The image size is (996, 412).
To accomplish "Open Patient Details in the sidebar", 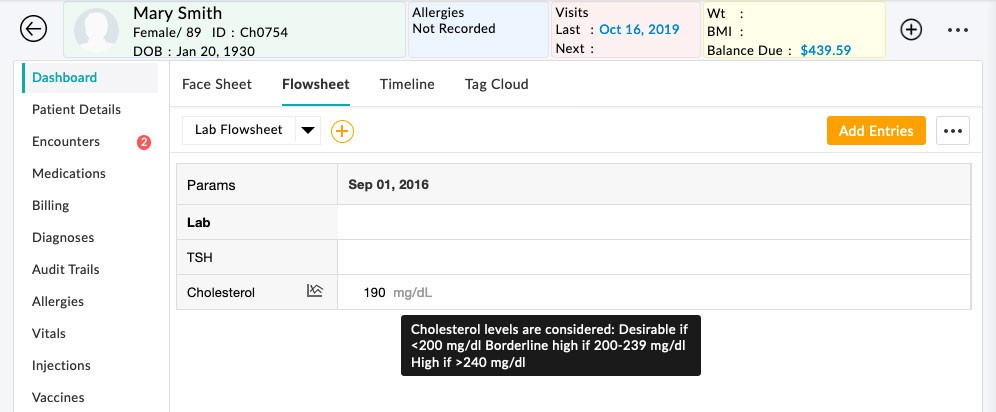I will 76,109.
